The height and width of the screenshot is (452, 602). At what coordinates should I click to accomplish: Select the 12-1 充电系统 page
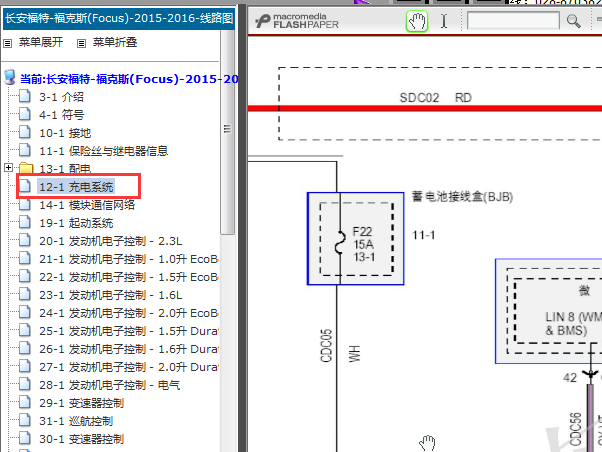pos(76,187)
